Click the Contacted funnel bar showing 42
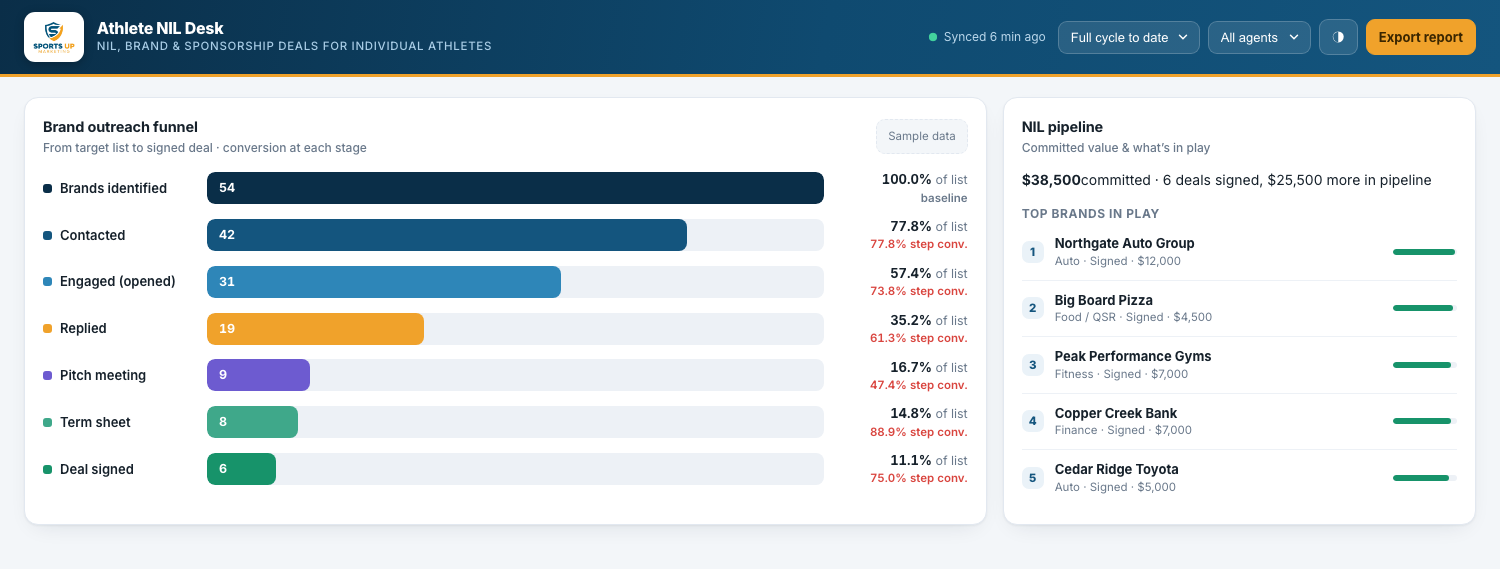 coord(447,235)
